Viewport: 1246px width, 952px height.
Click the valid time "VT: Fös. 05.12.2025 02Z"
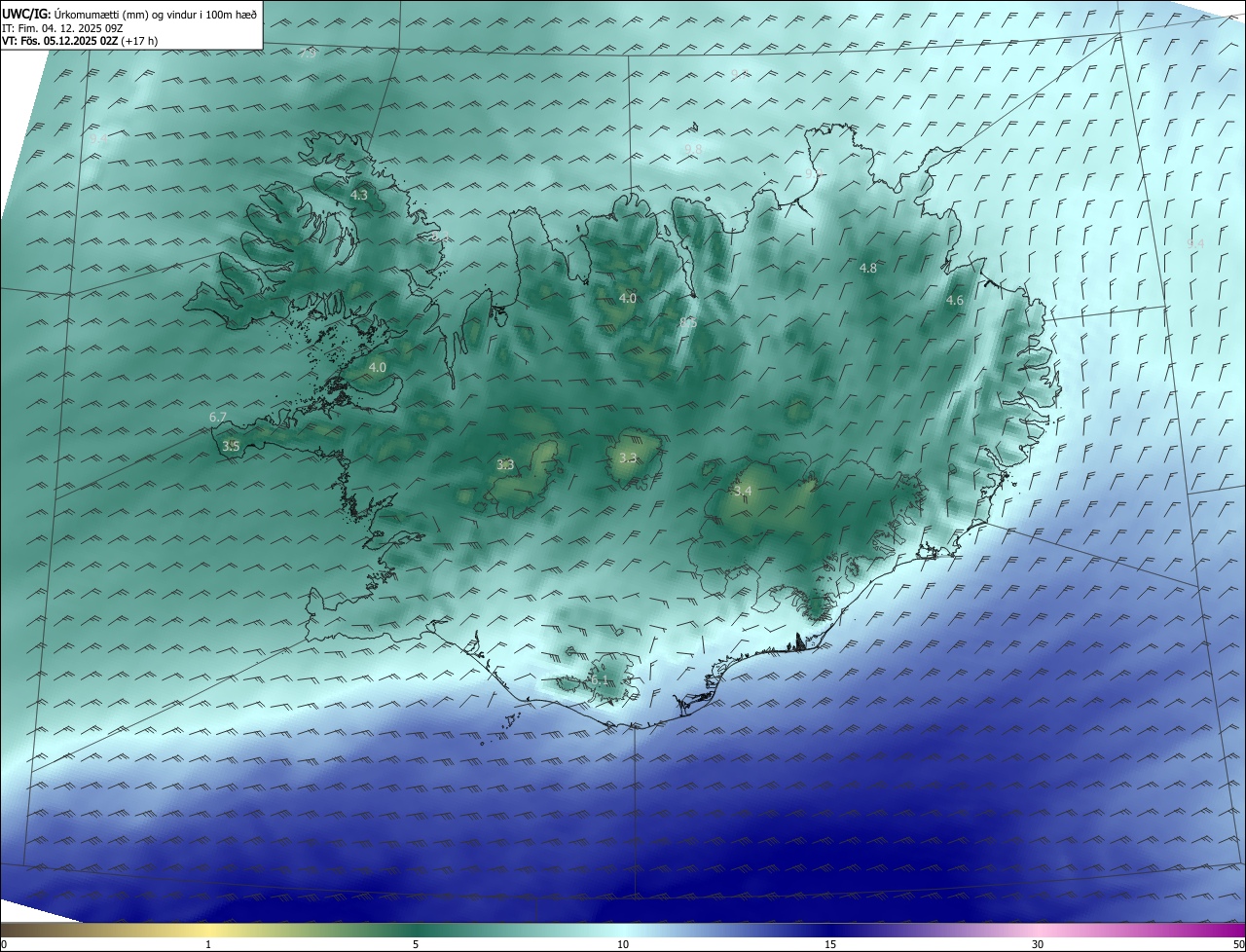point(59,41)
